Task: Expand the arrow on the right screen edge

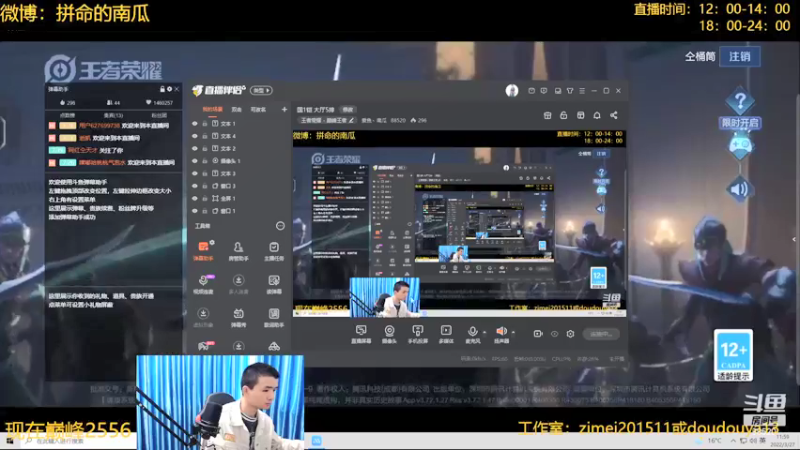Action: 794,239
